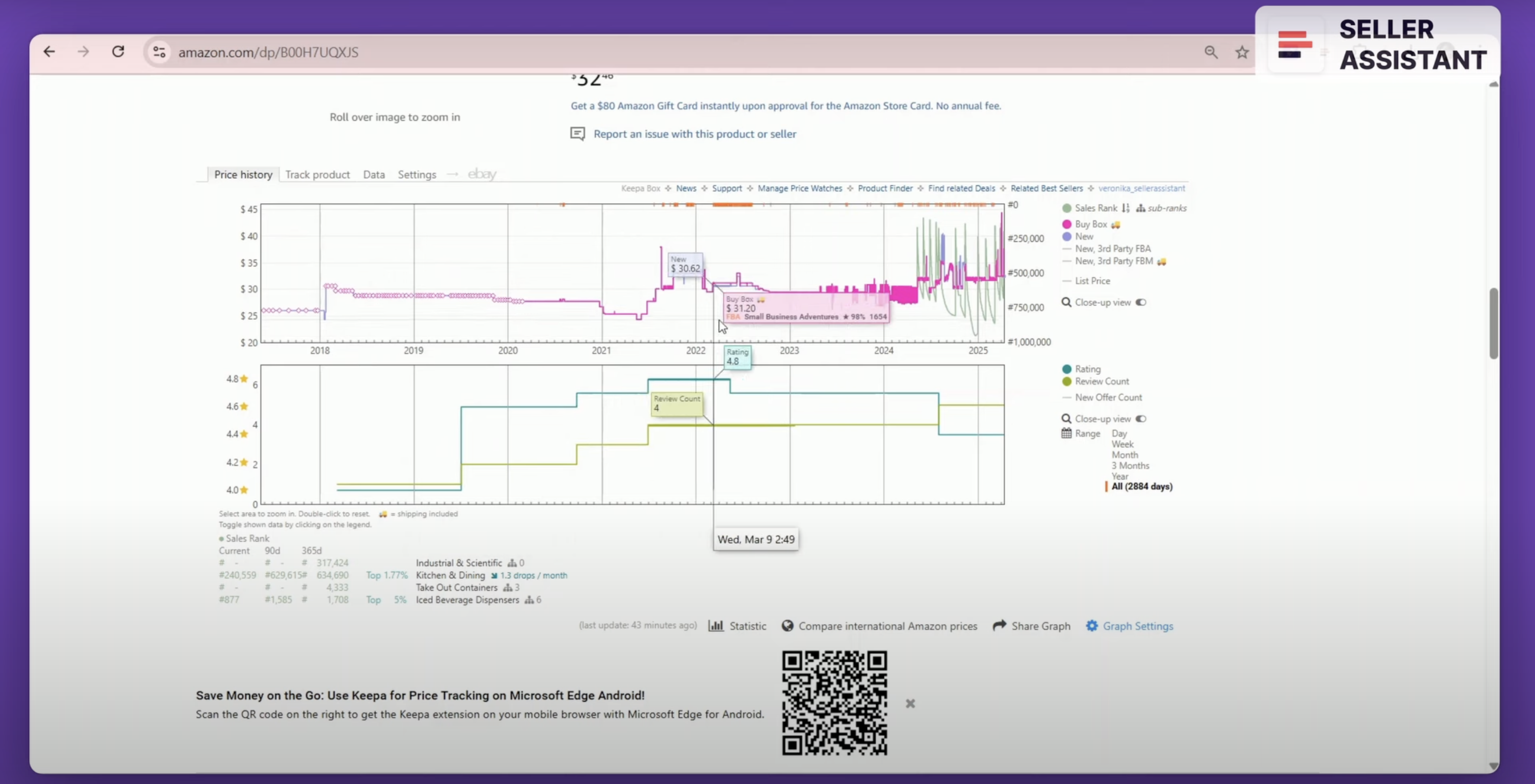Open Graph Settings via the gear icon
1535x784 pixels.
[x=1091, y=626]
